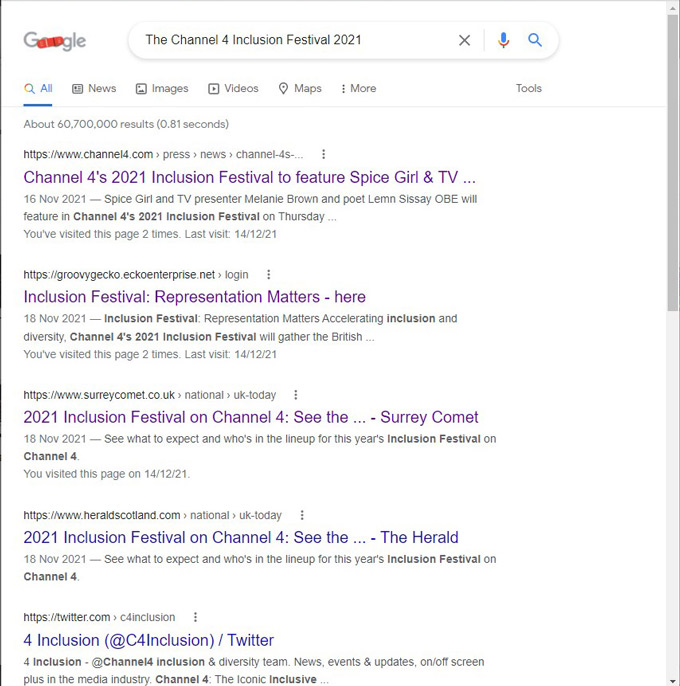Focus the search query input field

click(298, 40)
